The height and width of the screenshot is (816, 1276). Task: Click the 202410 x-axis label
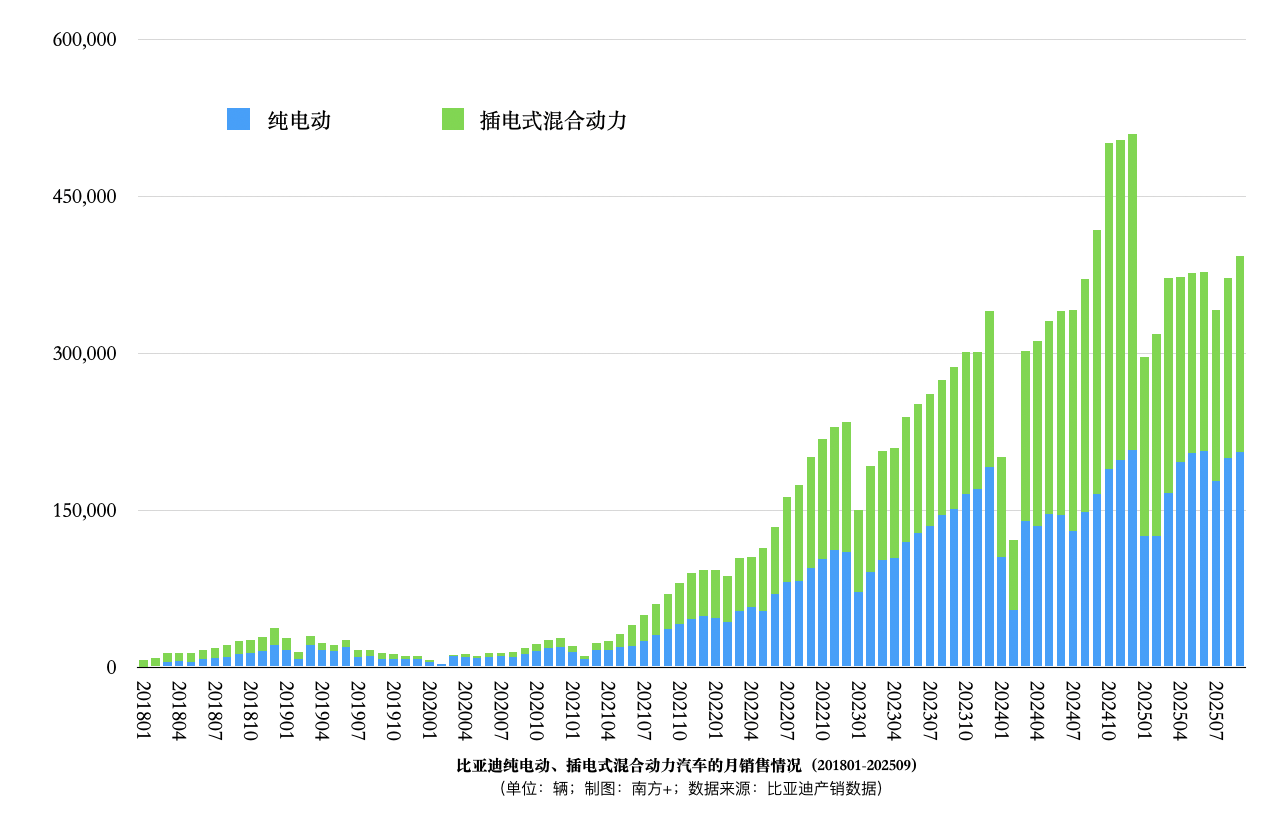point(1108,711)
